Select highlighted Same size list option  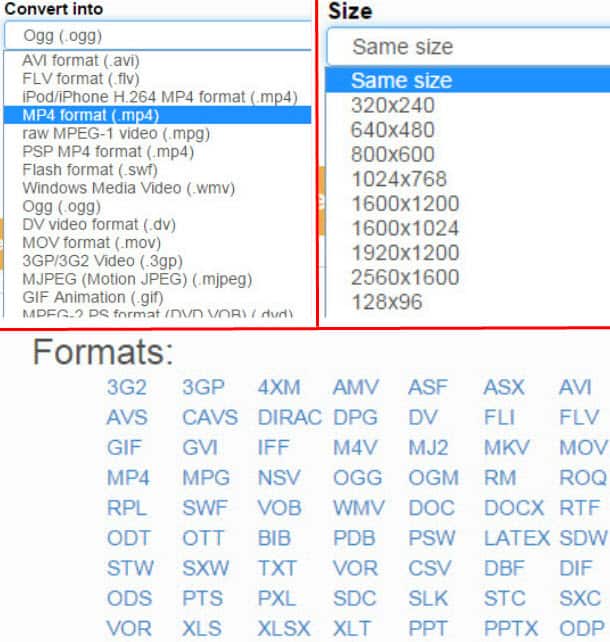pos(468,80)
